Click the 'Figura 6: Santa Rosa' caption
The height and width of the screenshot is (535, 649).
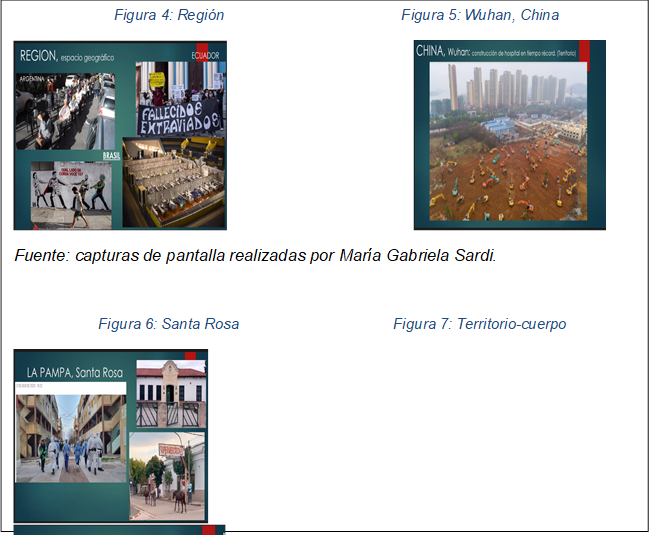(168, 324)
